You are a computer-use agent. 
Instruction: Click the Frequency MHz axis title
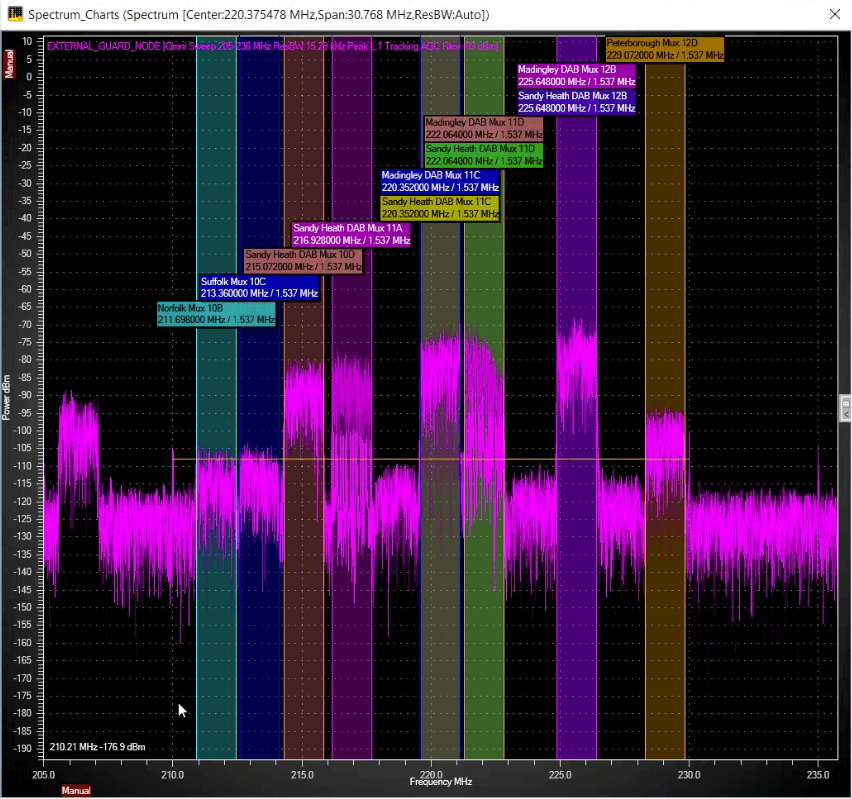tap(441, 782)
